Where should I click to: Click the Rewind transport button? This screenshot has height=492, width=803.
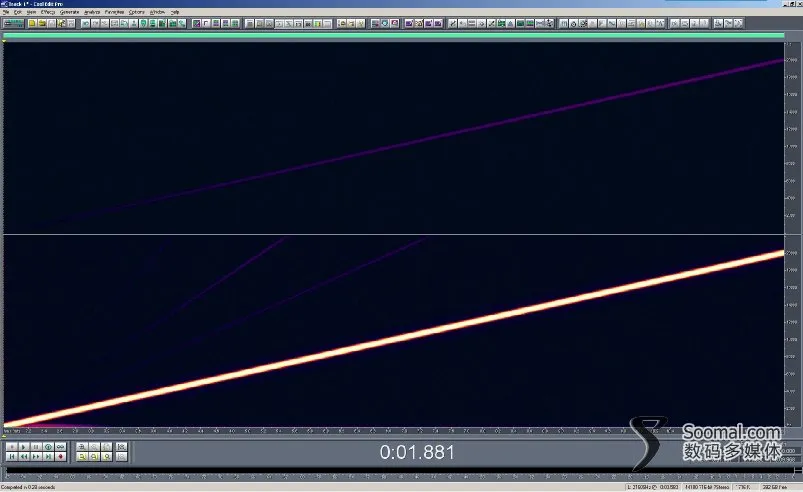coord(24,457)
